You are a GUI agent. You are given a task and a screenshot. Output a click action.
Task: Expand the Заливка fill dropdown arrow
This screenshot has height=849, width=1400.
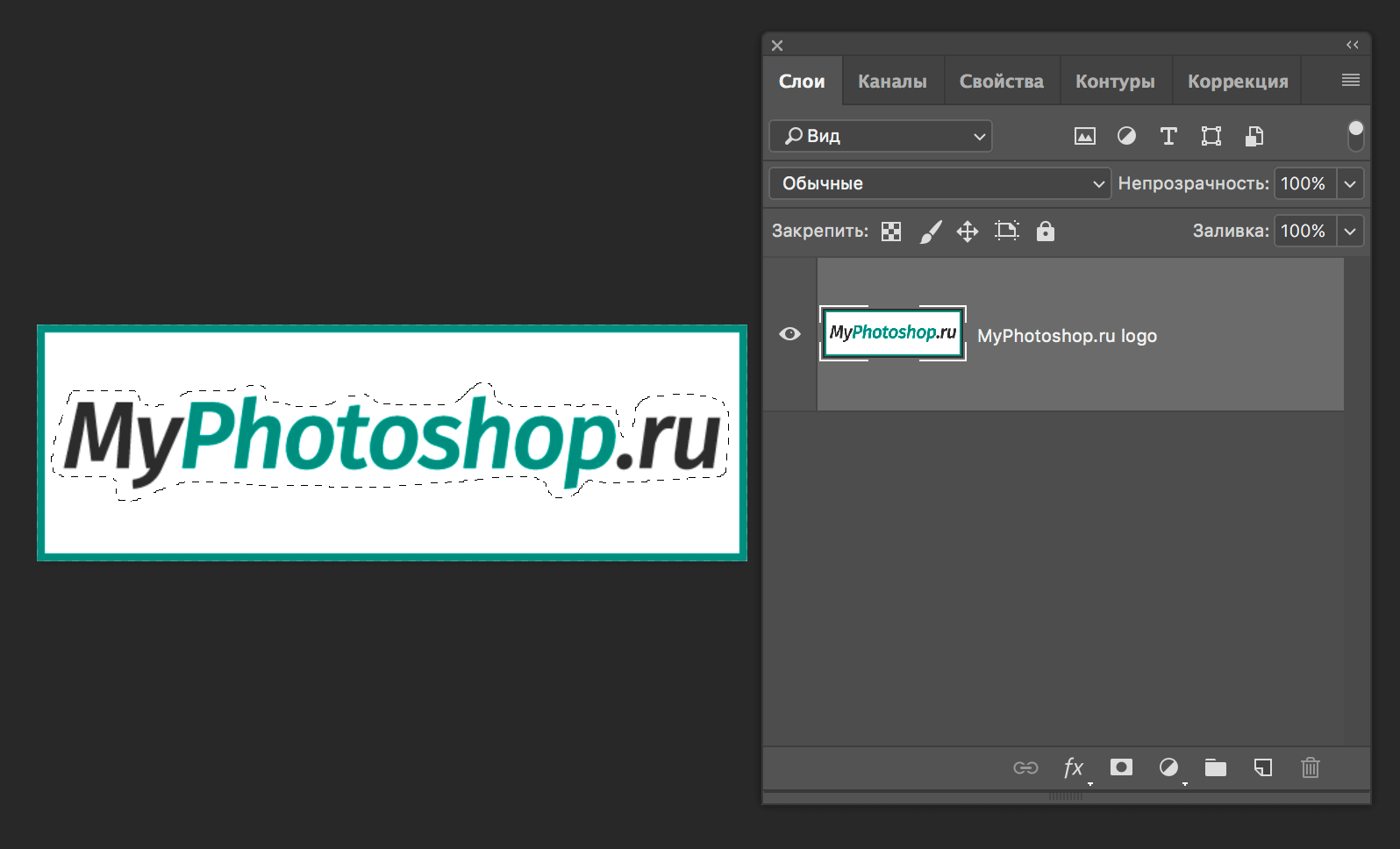(x=1350, y=232)
